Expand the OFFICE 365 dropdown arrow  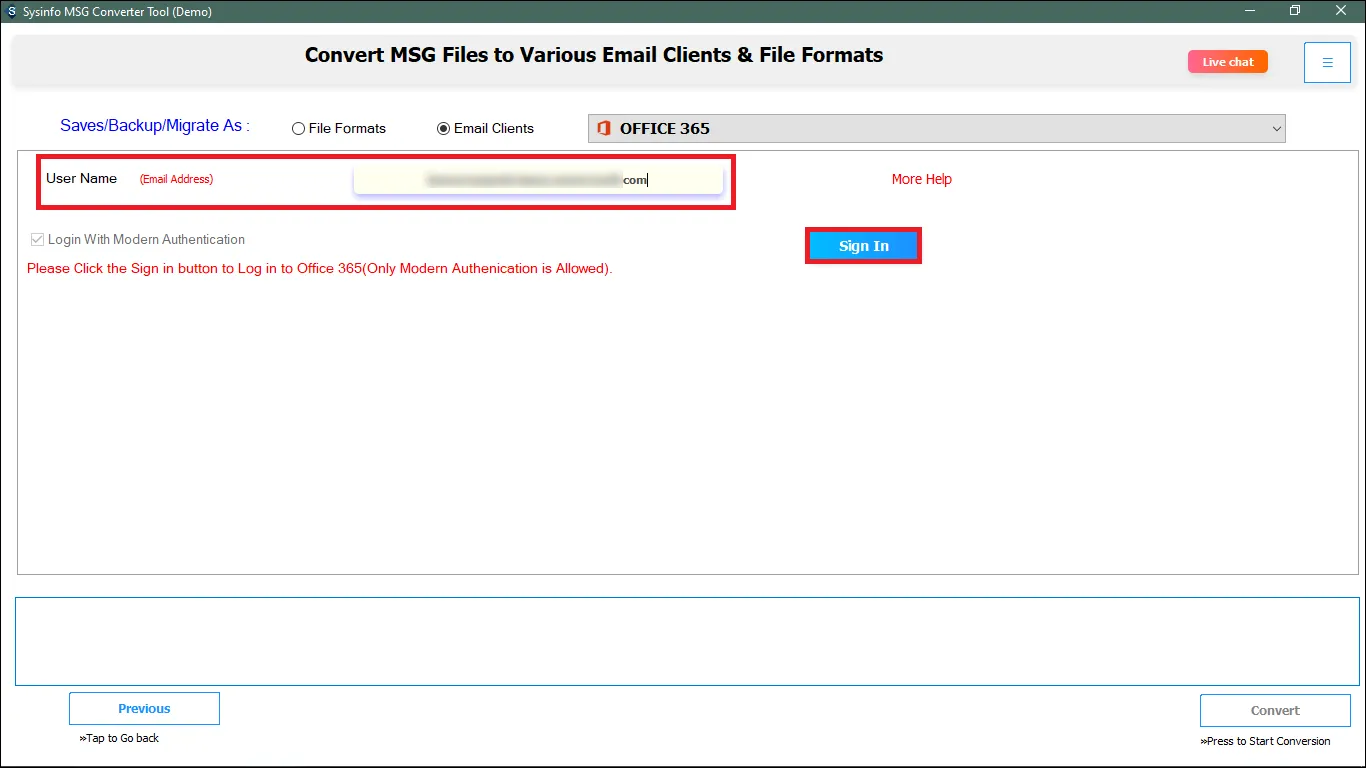1276,128
